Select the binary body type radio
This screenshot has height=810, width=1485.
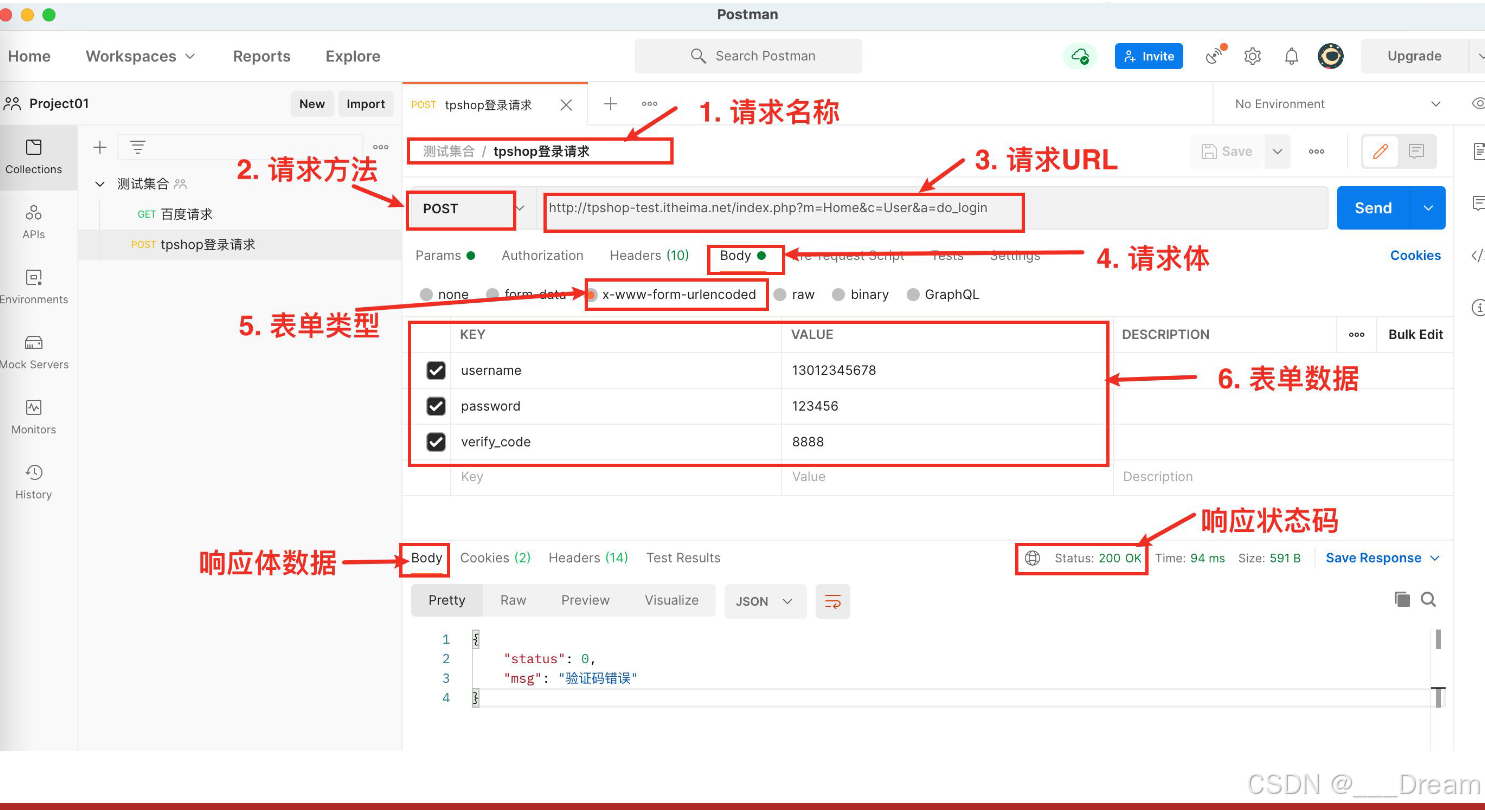coord(839,295)
